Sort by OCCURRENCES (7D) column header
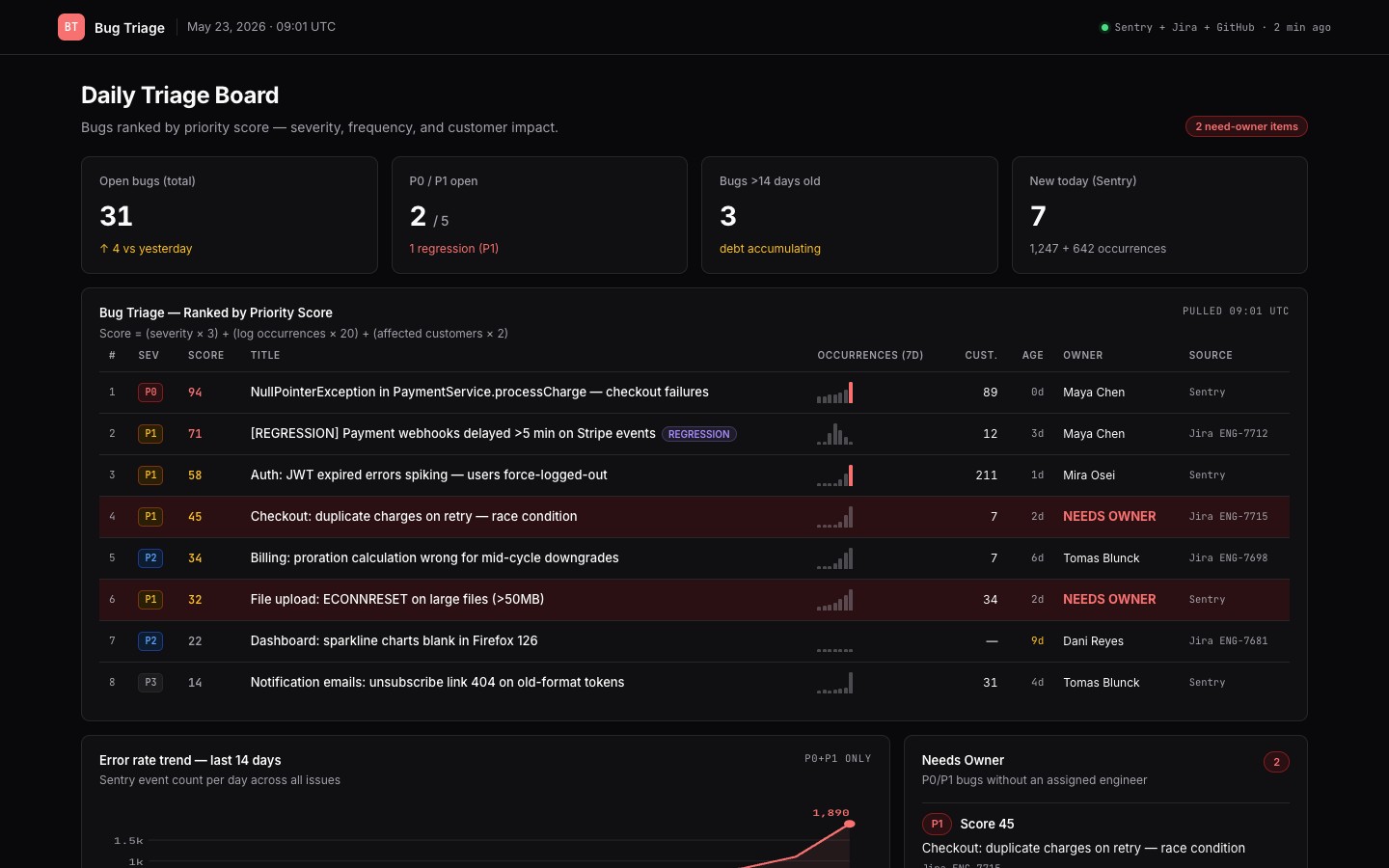This screenshot has height=868, width=1389. [x=870, y=356]
